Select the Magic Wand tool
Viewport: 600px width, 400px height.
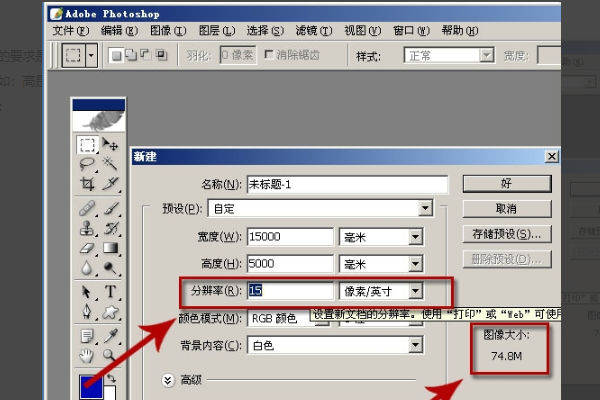click(110, 164)
